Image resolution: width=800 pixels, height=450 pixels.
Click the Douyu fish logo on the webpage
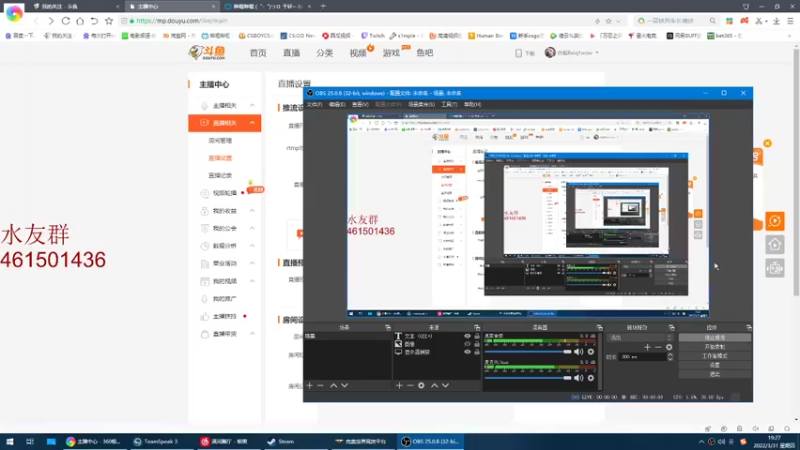(207, 52)
